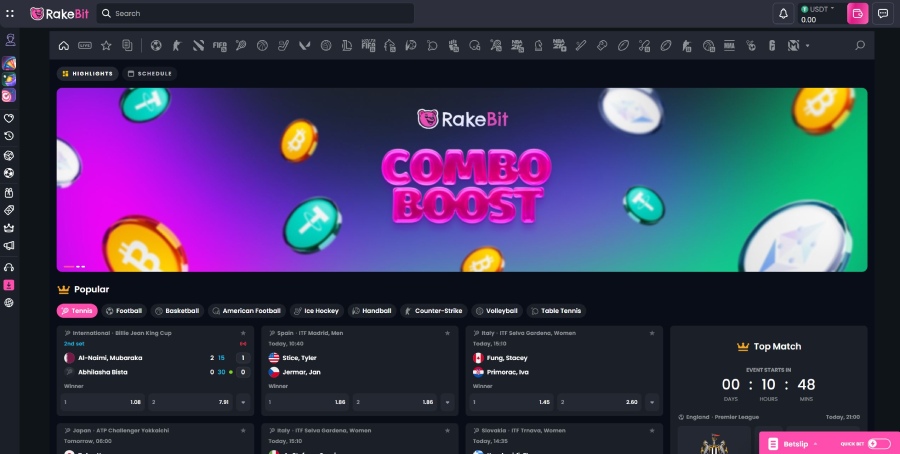Select the Table Tennis popular filter
900x454 pixels.
(x=556, y=311)
